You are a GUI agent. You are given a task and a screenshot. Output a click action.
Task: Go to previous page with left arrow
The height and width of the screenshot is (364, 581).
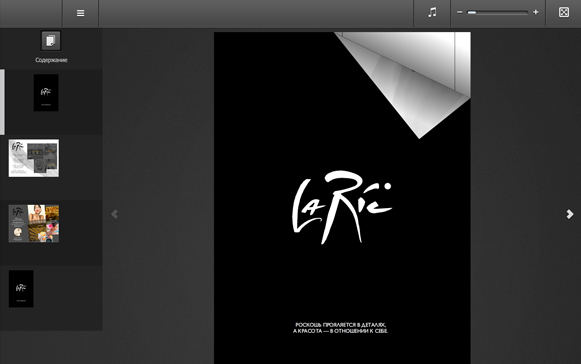114,214
